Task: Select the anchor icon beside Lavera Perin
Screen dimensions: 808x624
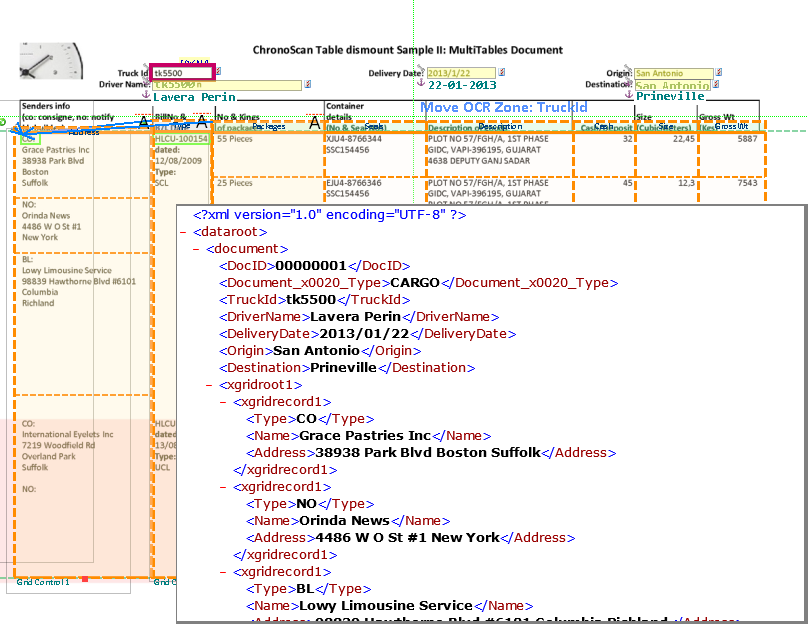Action: click(146, 94)
